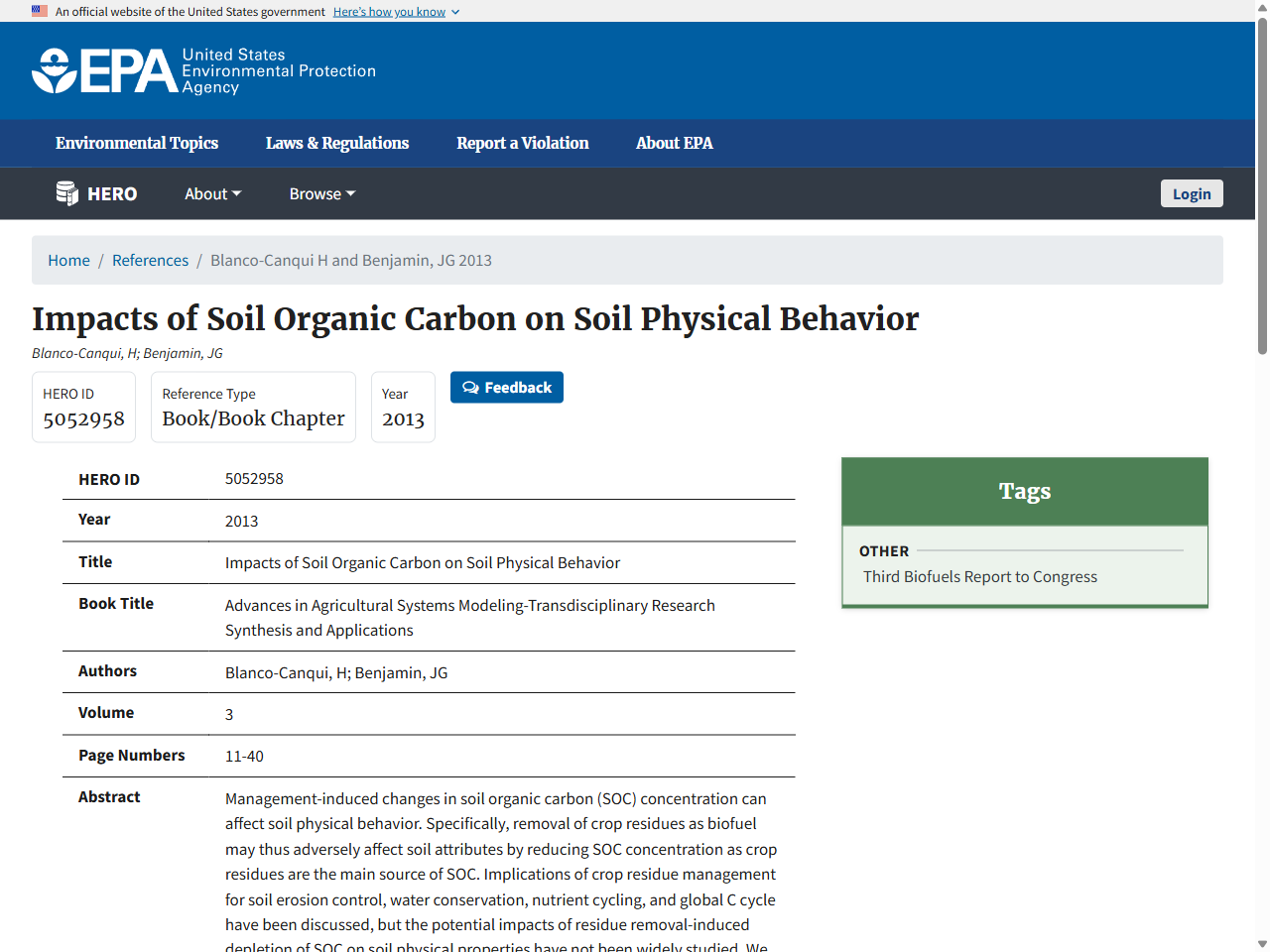Image resolution: width=1270 pixels, height=952 pixels.
Task: Select Environmental Topics in the navigation
Action: point(137,143)
